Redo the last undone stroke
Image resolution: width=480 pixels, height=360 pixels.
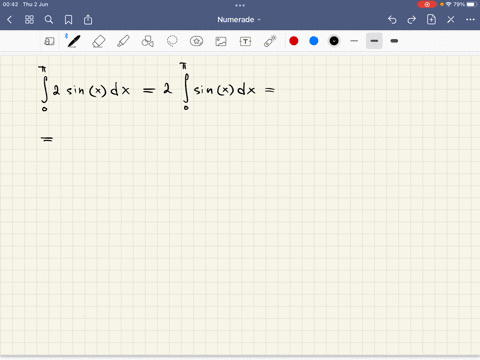point(412,20)
